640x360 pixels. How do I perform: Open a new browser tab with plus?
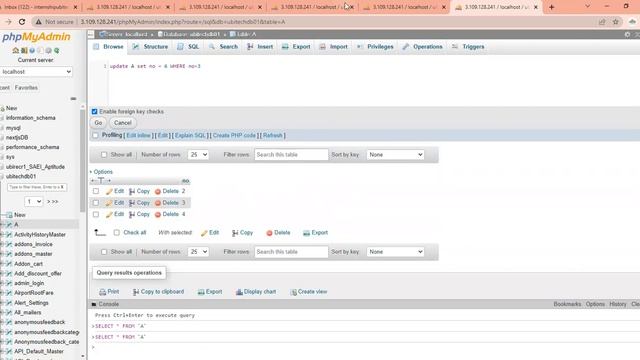click(551, 7)
